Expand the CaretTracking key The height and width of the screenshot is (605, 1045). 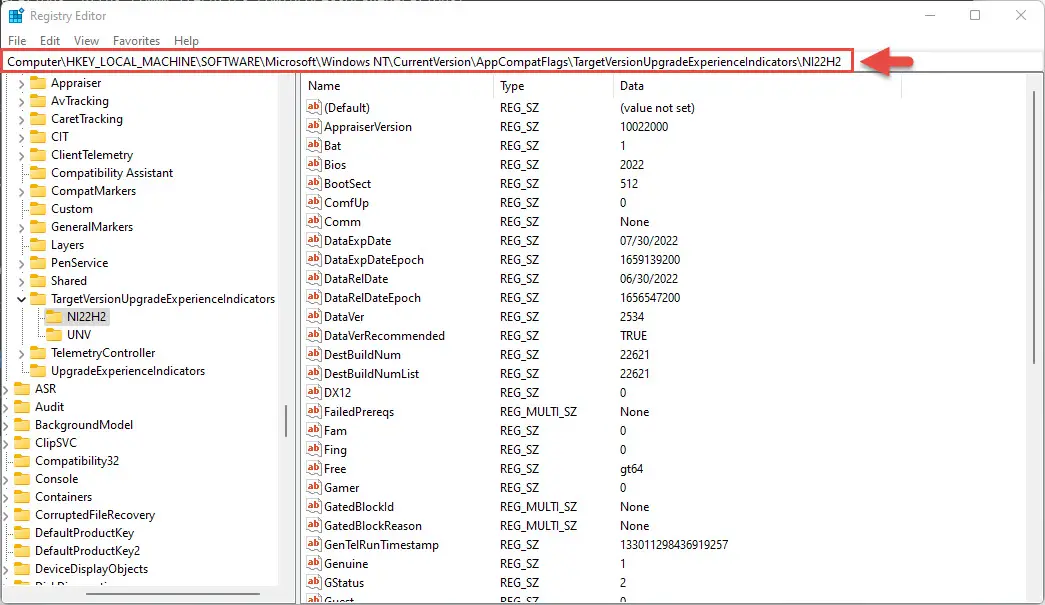(x=21, y=119)
